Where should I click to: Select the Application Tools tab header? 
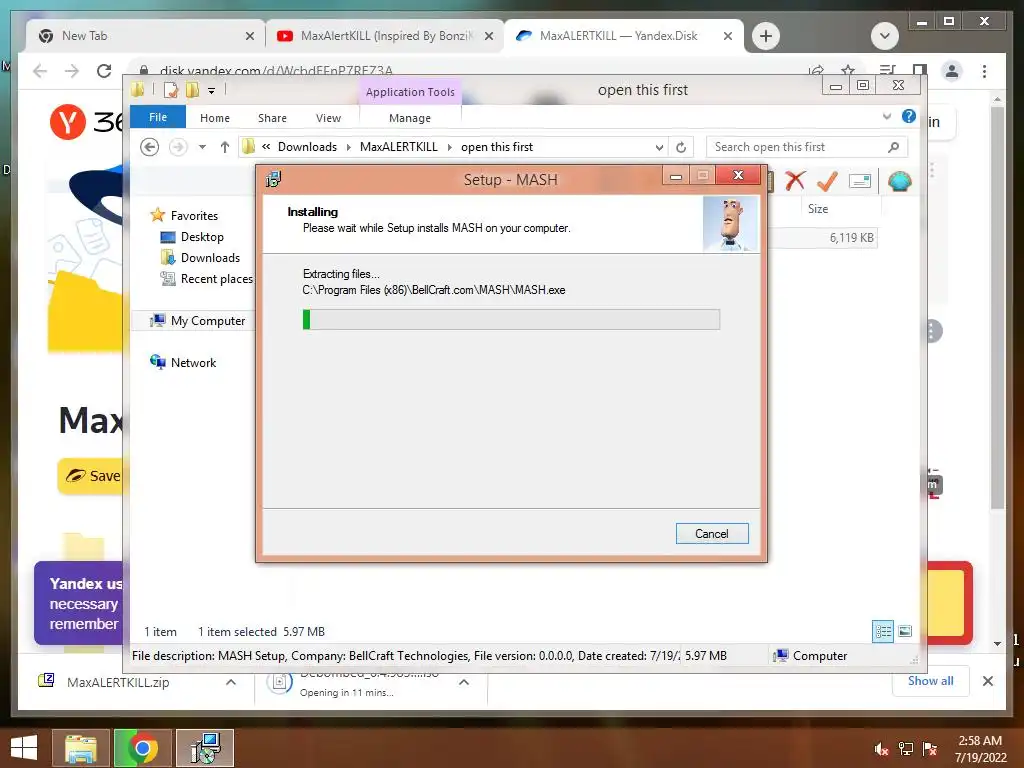(x=409, y=92)
